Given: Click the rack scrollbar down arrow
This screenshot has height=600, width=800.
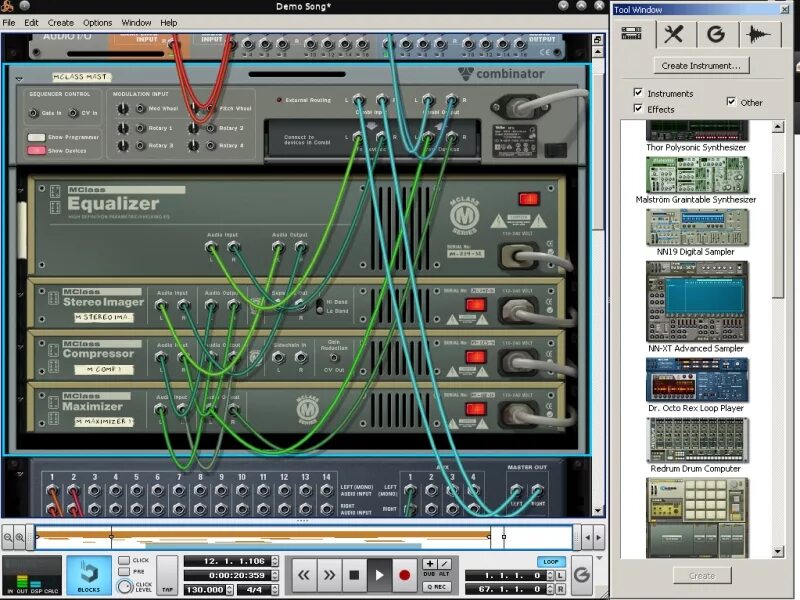Looking at the screenshot, I should (598, 511).
